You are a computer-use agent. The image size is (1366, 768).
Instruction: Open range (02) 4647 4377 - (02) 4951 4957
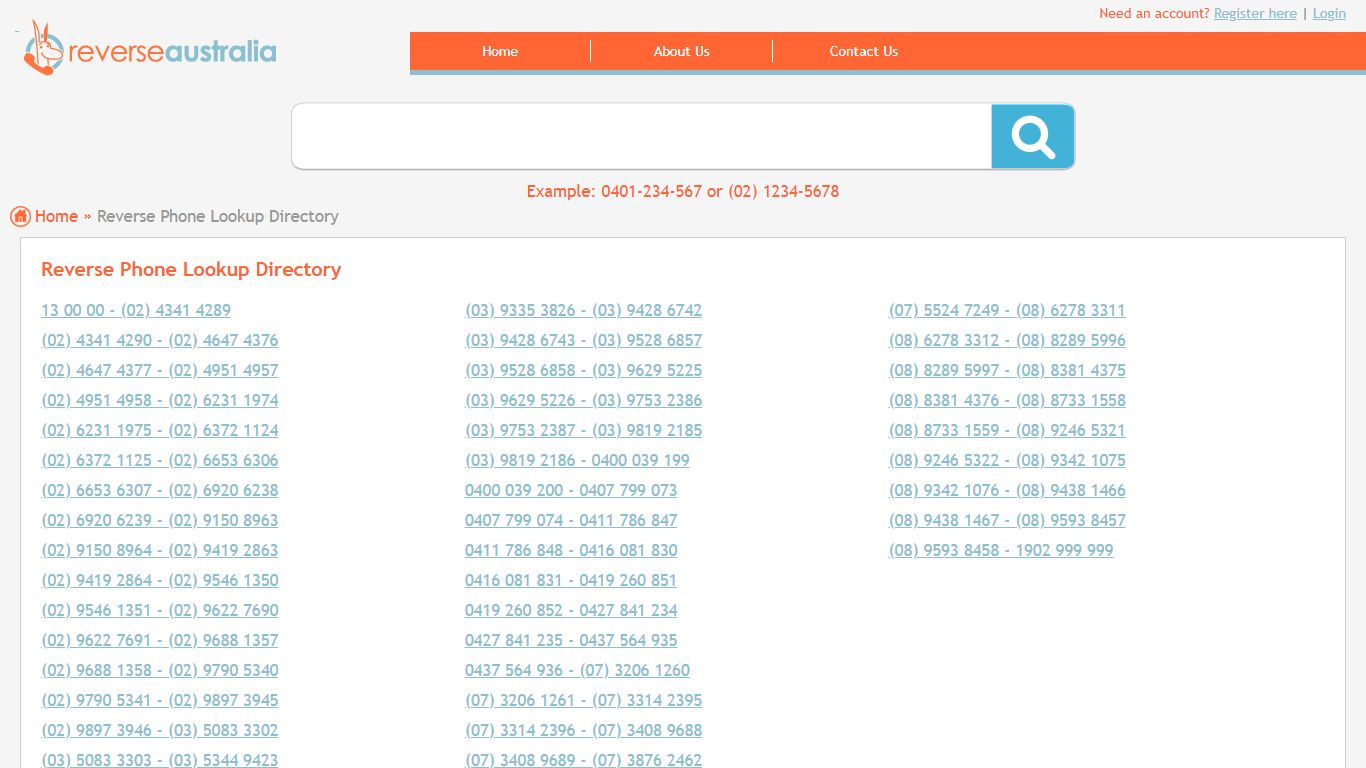coord(160,370)
